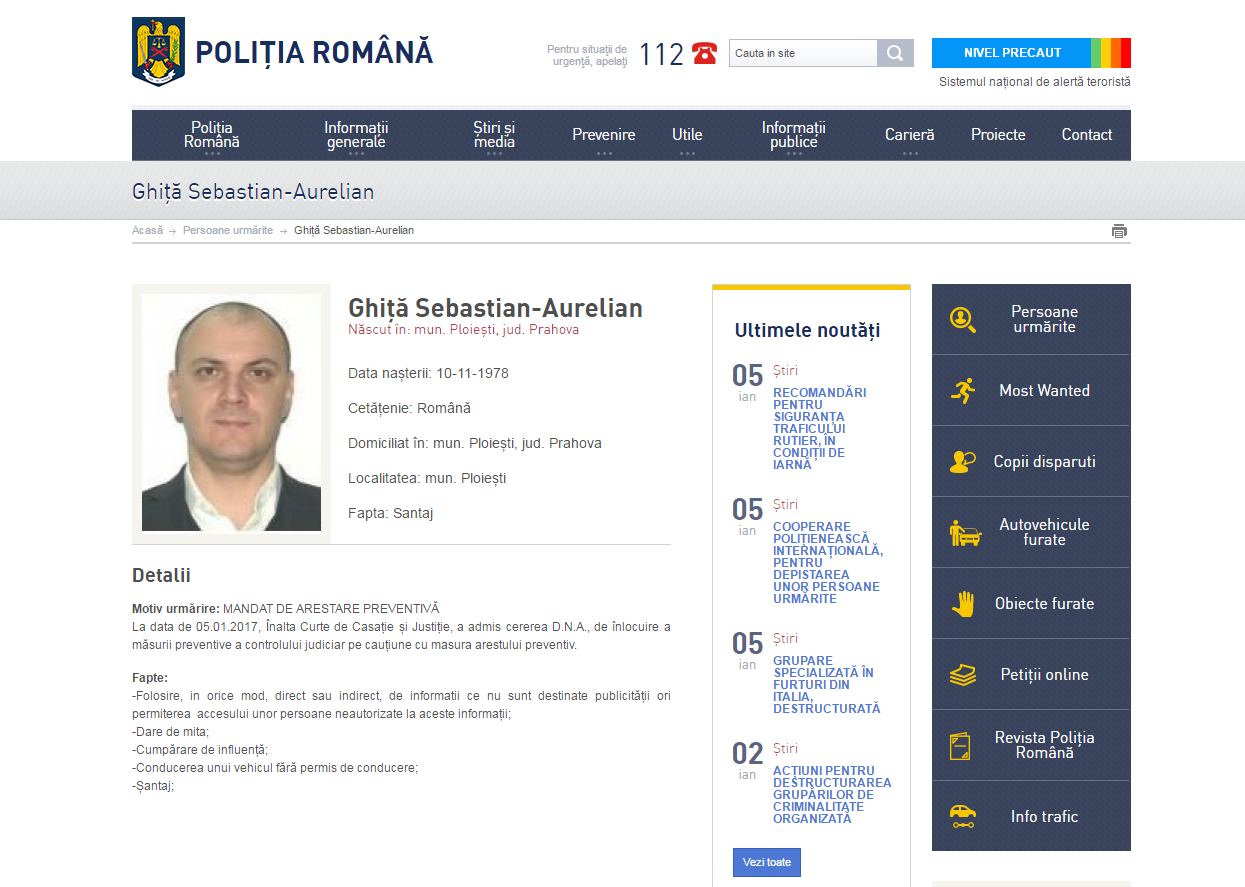Click the Obiecte furate hand icon
Image resolution: width=1245 pixels, height=887 pixels.
point(963,604)
